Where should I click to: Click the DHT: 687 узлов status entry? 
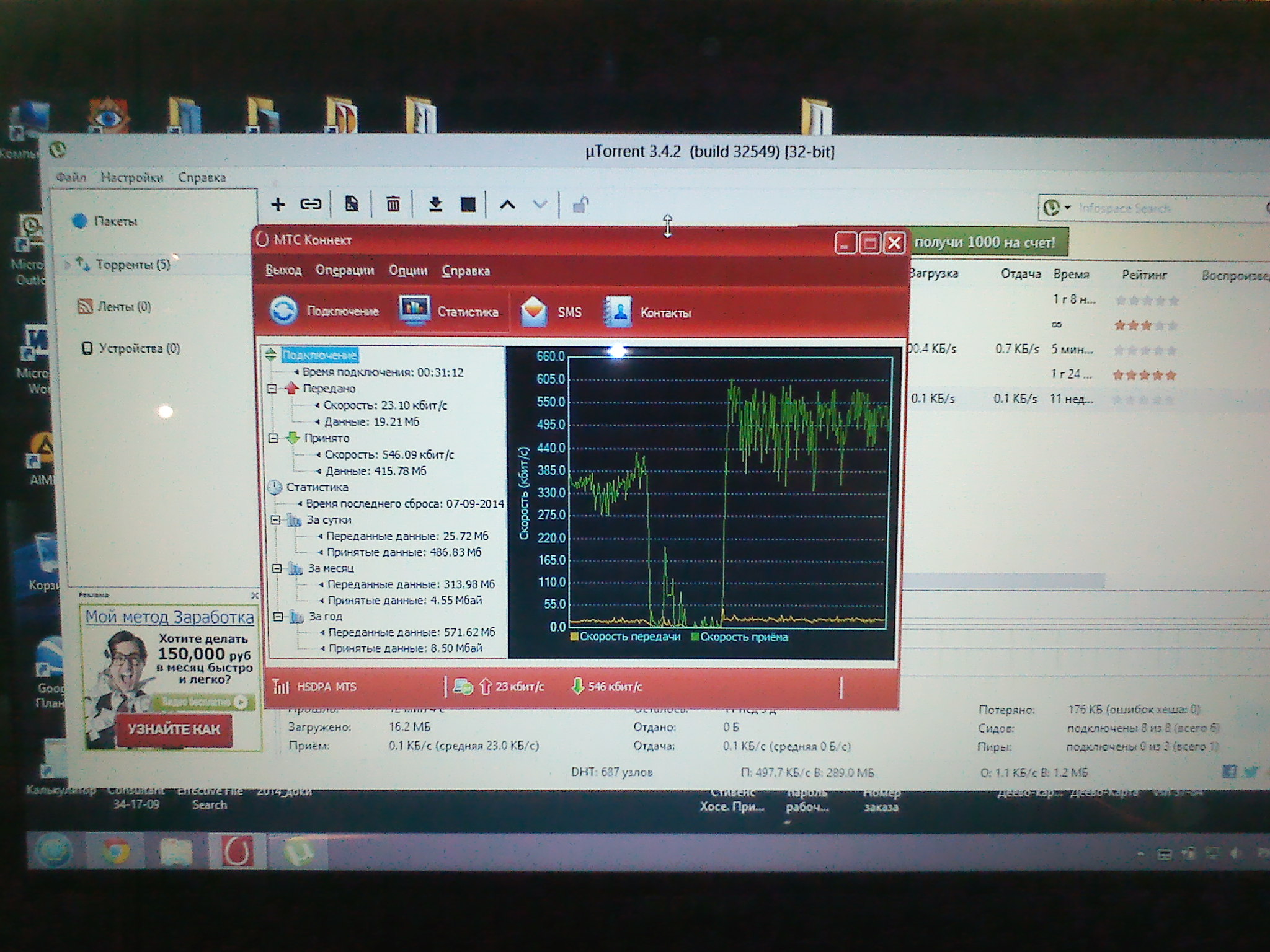(x=611, y=772)
